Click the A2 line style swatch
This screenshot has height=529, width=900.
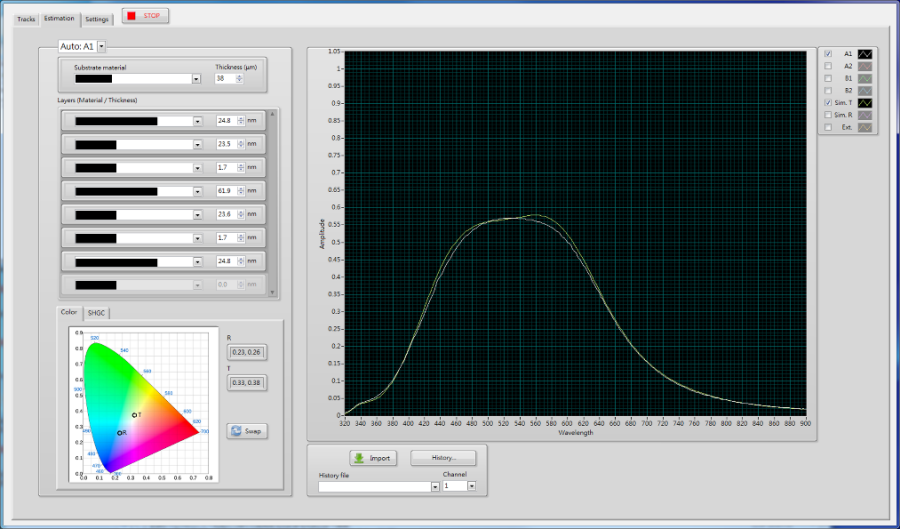pos(865,67)
